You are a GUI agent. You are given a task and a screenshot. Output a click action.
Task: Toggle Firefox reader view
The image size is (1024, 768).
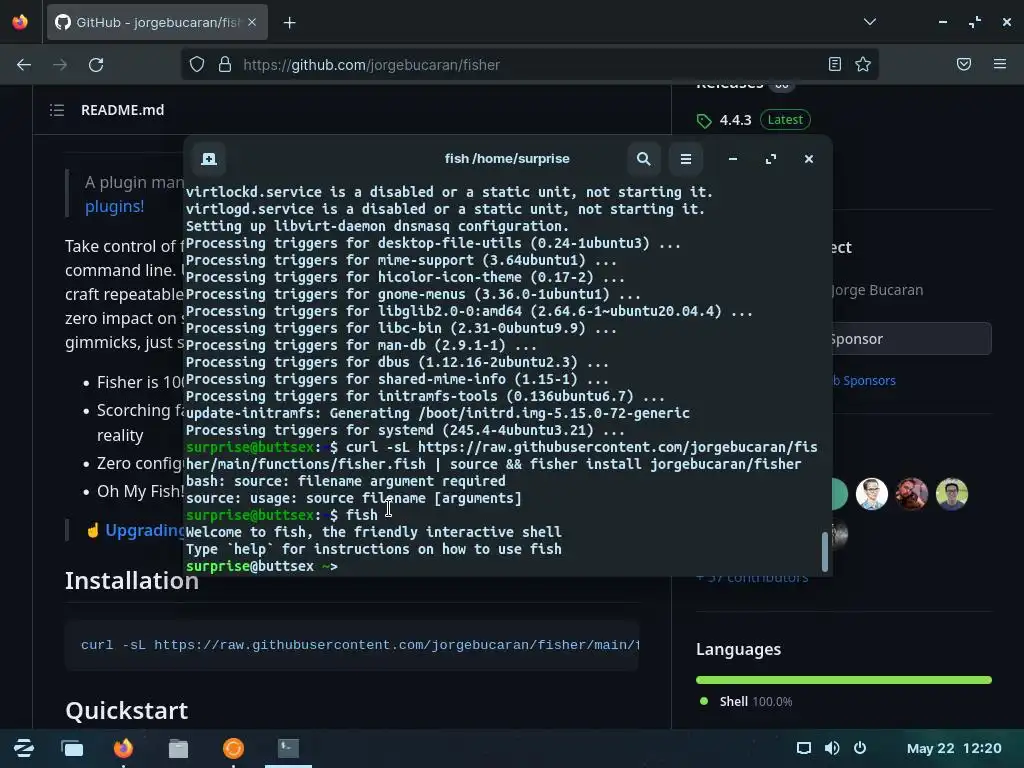(x=835, y=64)
